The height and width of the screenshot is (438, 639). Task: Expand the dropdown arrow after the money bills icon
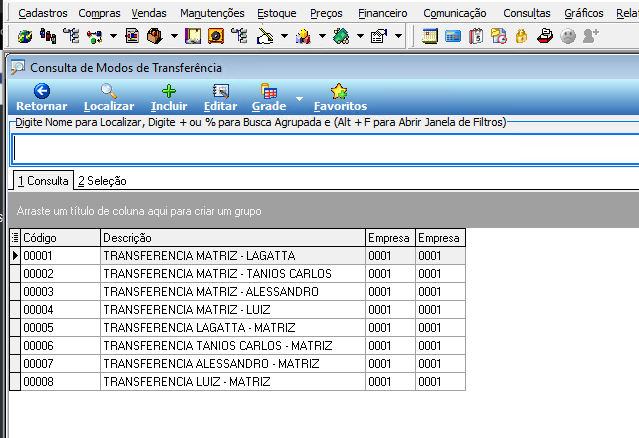tap(361, 36)
